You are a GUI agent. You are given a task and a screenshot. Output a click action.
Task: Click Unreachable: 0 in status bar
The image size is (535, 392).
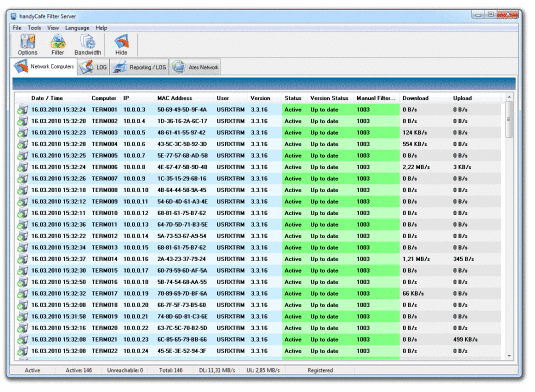click(x=125, y=371)
